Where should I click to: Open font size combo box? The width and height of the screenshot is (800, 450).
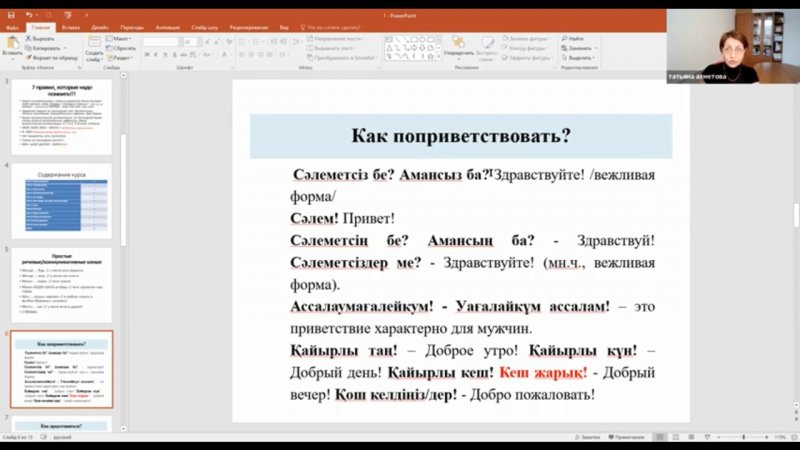[192, 42]
